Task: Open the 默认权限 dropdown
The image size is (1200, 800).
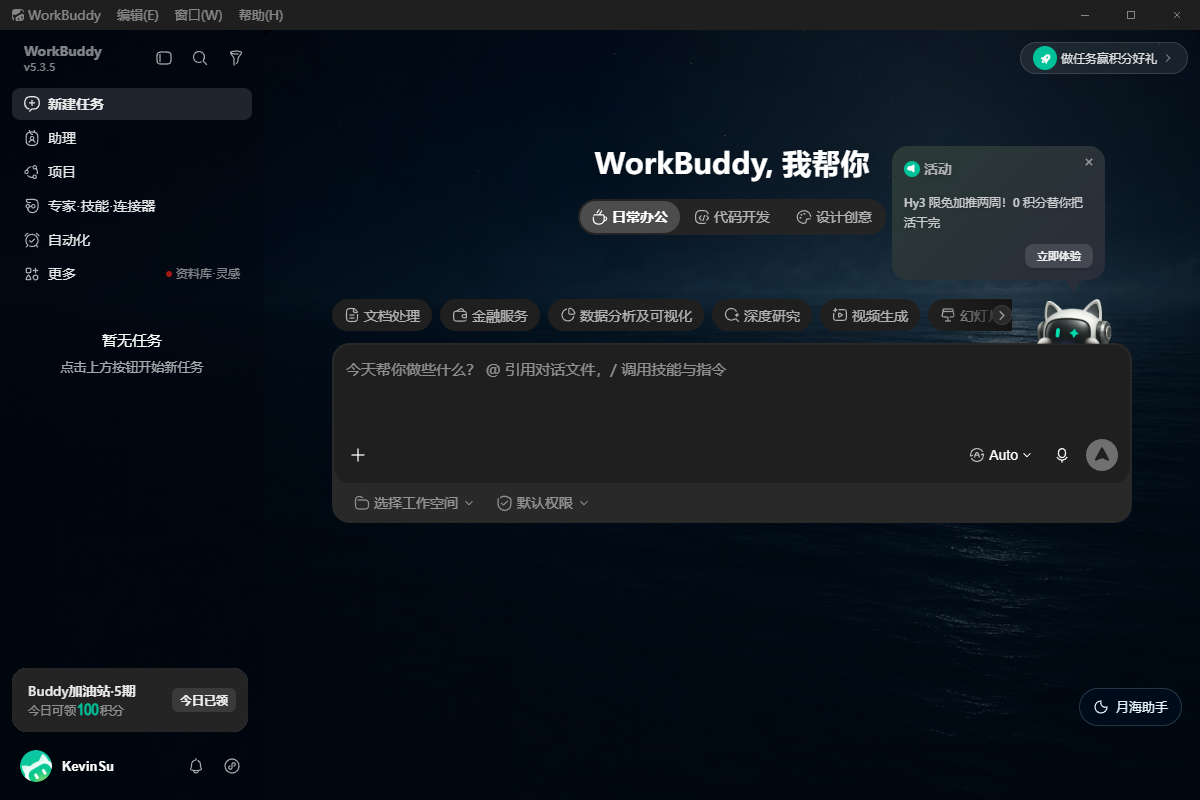Action: click(x=543, y=503)
